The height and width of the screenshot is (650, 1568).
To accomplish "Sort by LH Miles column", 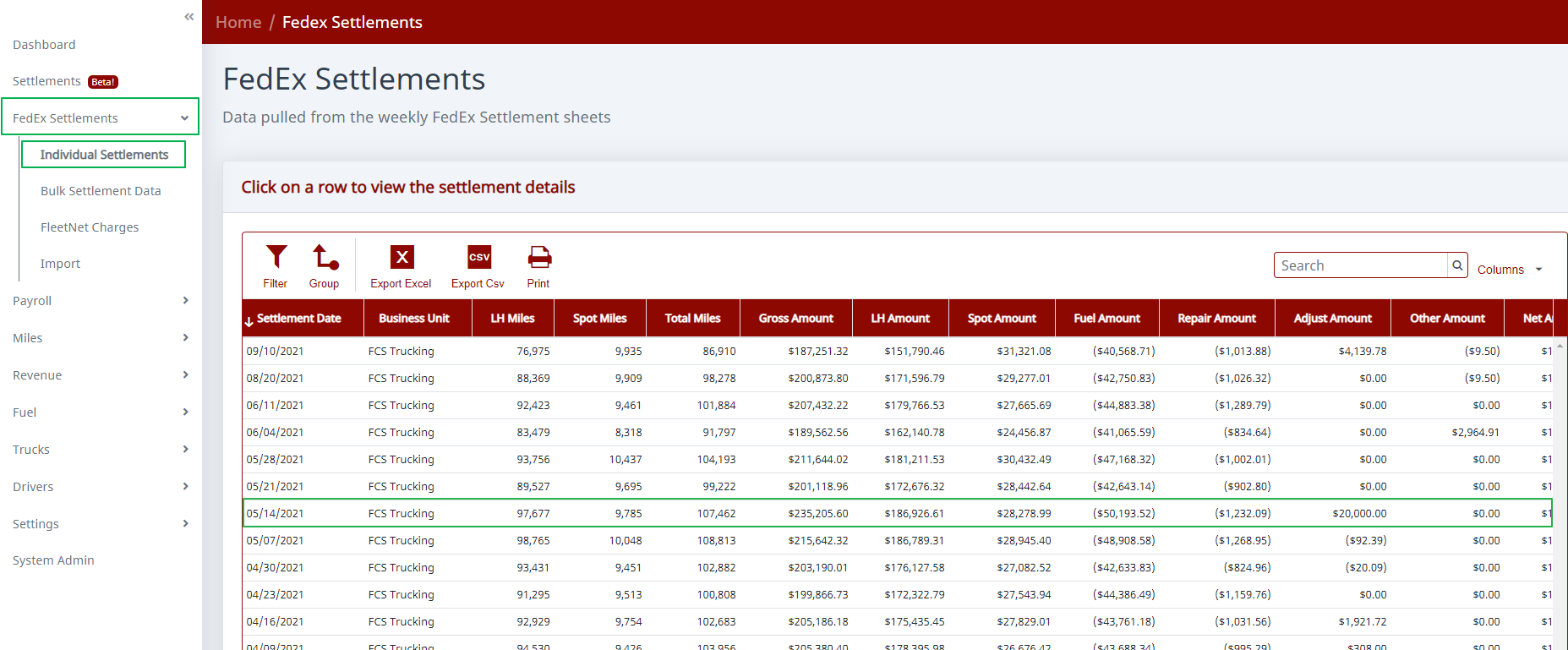I will point(512,319).
